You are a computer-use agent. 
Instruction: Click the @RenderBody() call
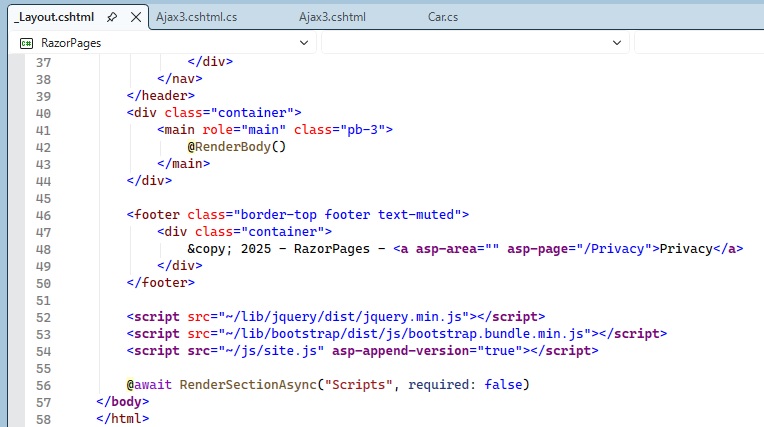click(237, 147)
